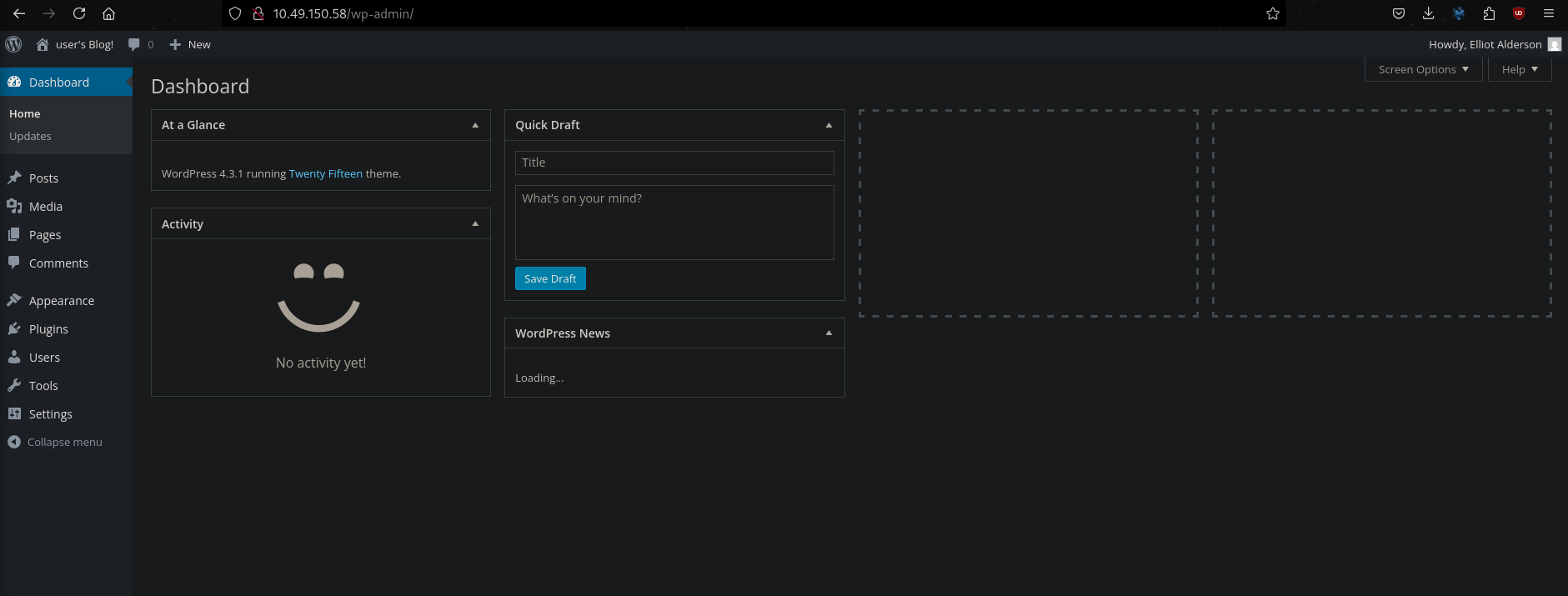The image size is (1568, 596).
Task: Go to the Appearance menu
Action: (61, 301)
